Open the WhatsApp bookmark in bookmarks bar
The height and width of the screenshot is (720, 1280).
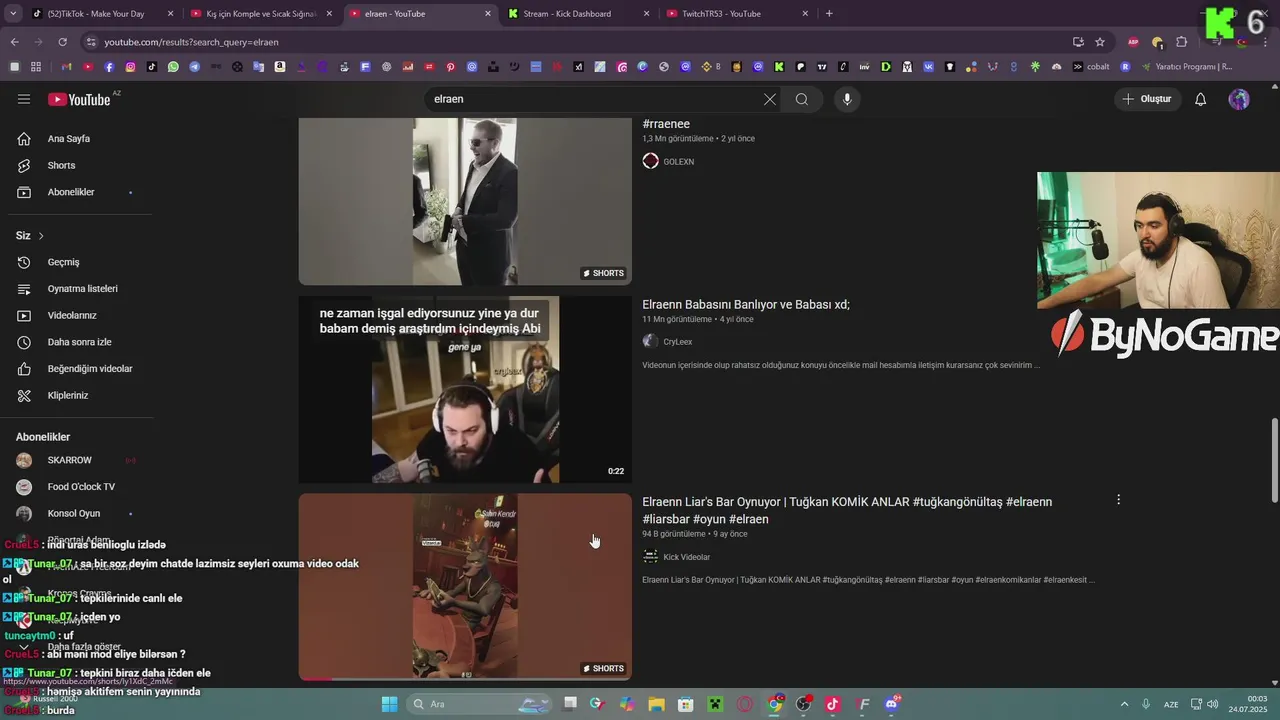[173, 67]
